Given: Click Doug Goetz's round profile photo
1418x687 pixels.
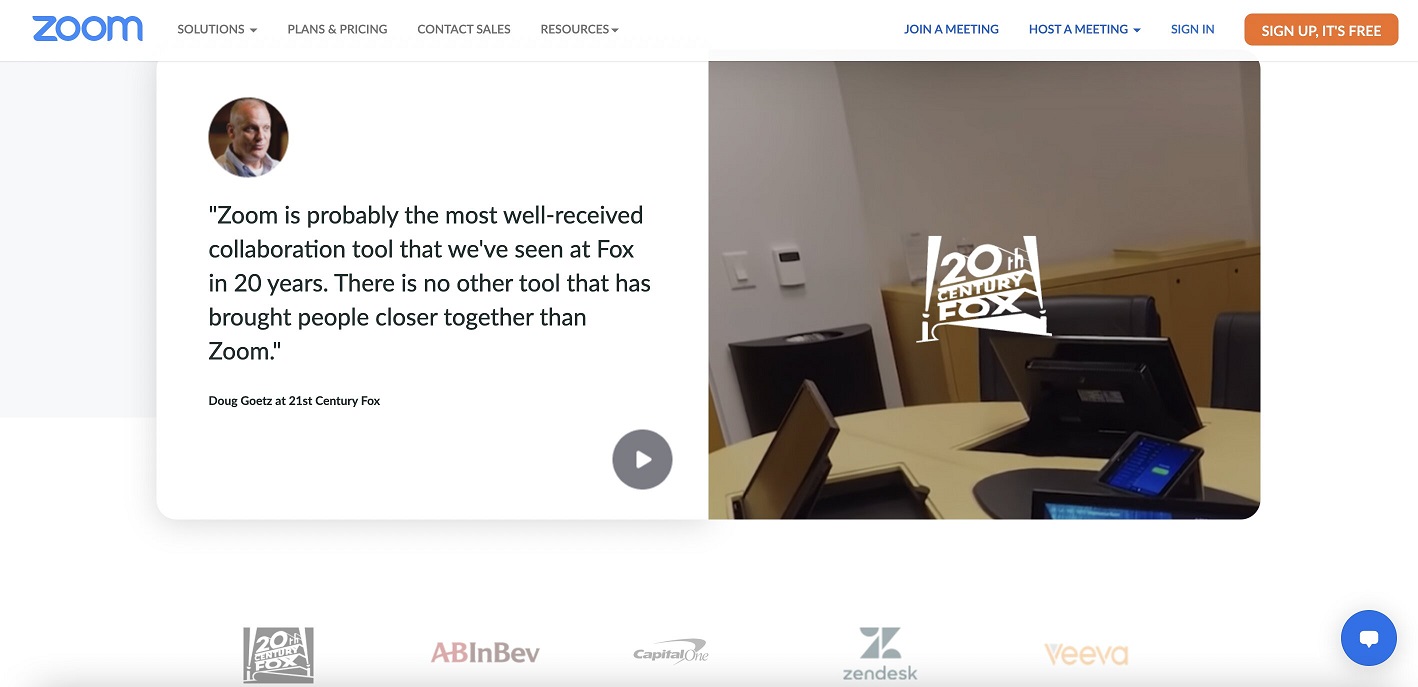Looking at the screenshot, I should point(248,137).
